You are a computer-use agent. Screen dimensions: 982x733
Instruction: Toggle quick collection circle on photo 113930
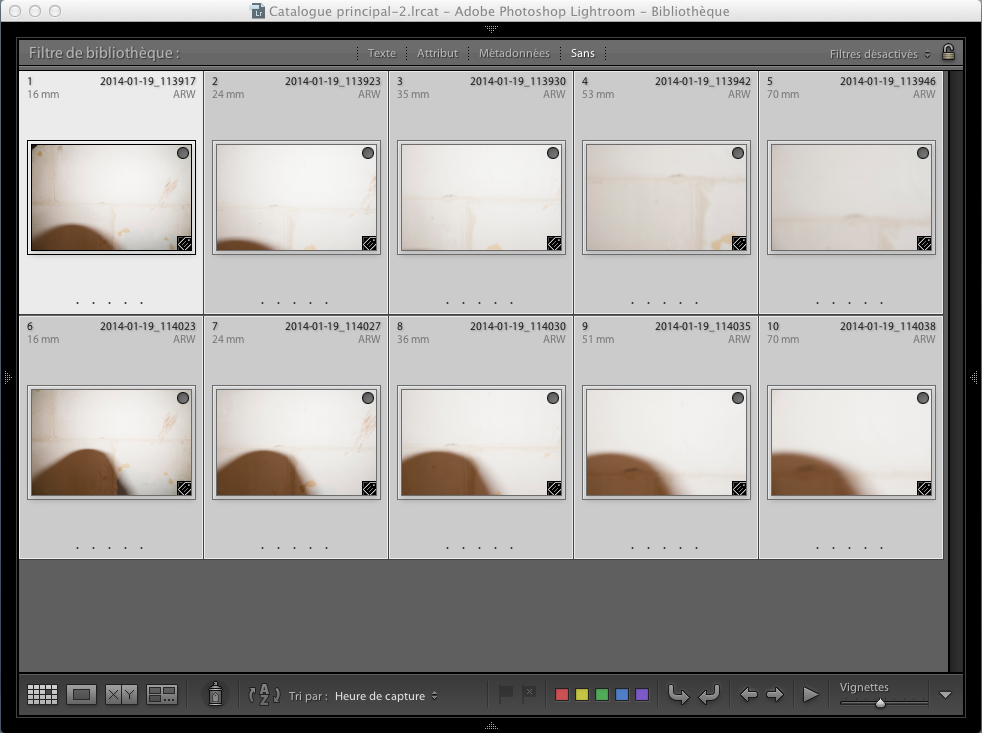coord(552,153)
